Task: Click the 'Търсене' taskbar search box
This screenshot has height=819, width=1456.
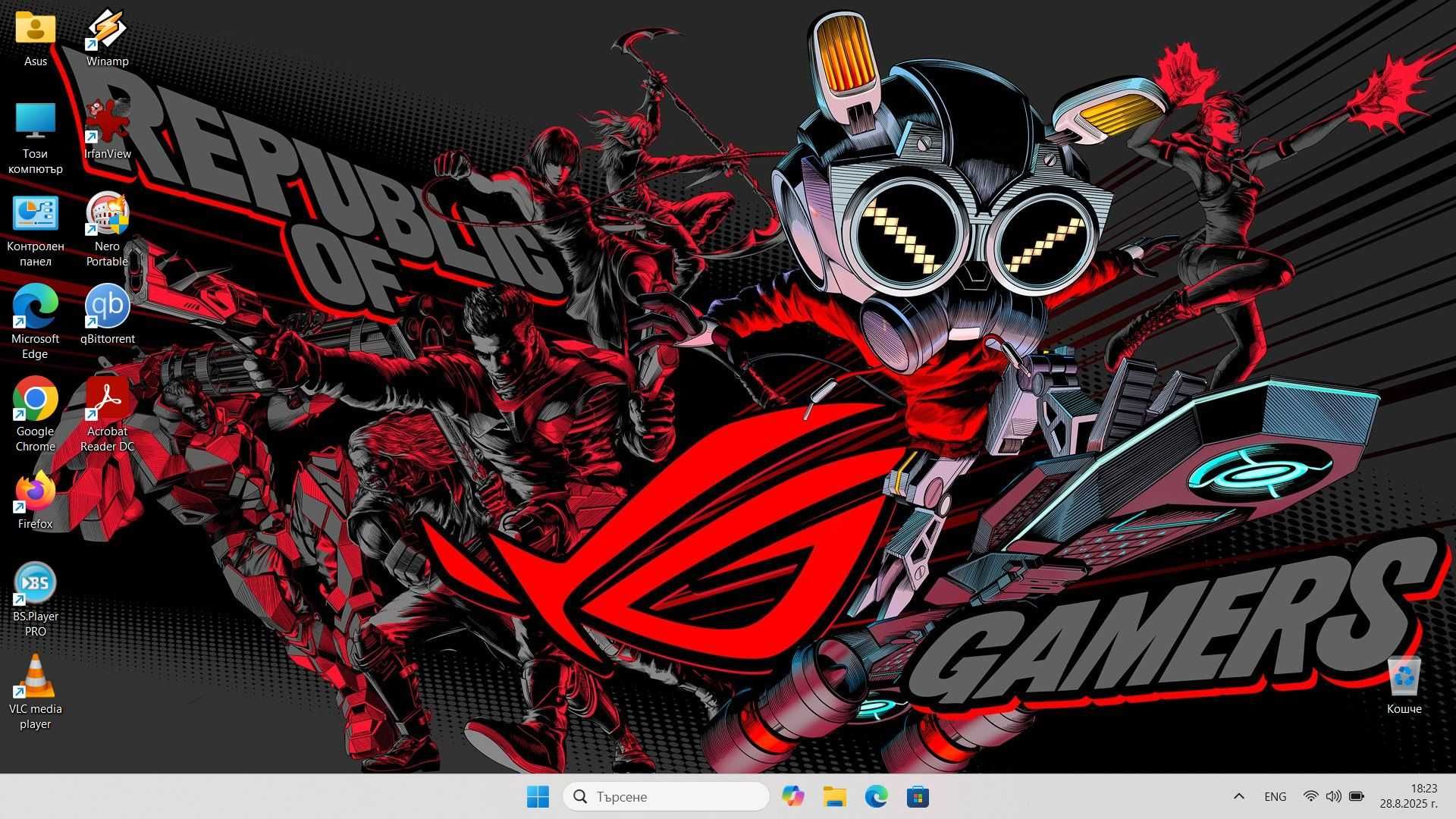Action: (666, 796)
